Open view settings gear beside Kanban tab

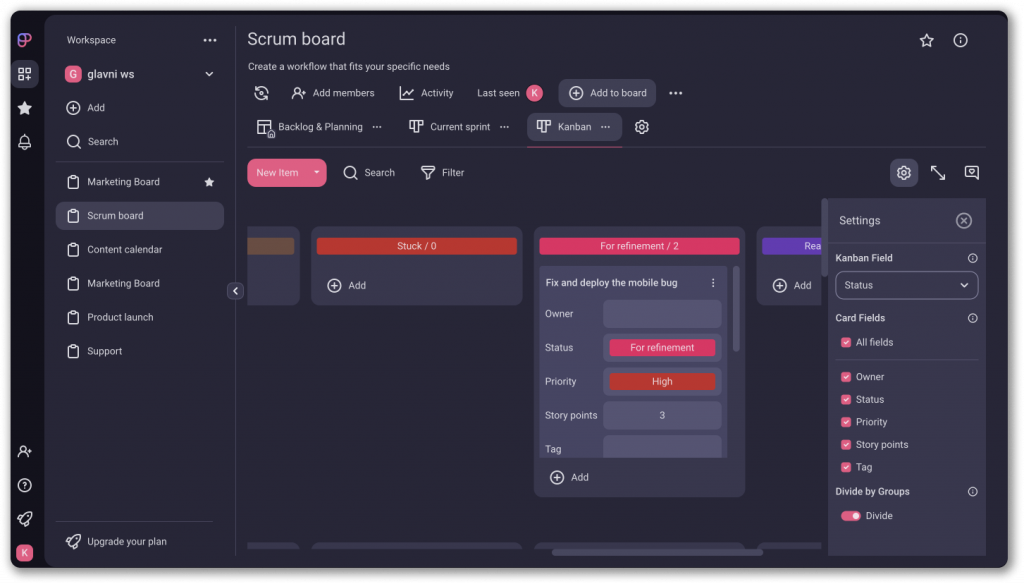[642, 127]
